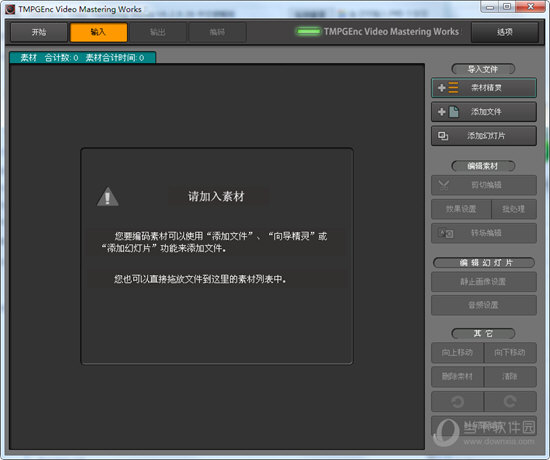The width and height of the screenshot is (550, 460).
Task: Click the plus-document icon on 添加文件
Action: point(448,112)
